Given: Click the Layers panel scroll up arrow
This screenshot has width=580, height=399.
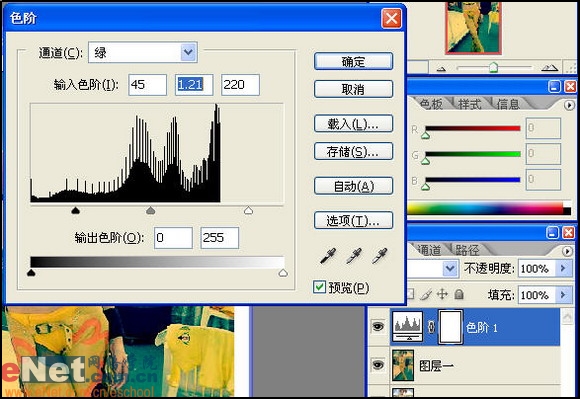Looking at the screenshot, I should point(567,316).
